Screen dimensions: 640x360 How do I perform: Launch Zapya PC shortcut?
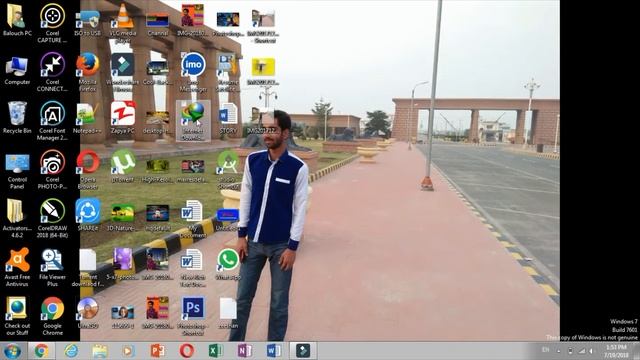click(122, 118)
